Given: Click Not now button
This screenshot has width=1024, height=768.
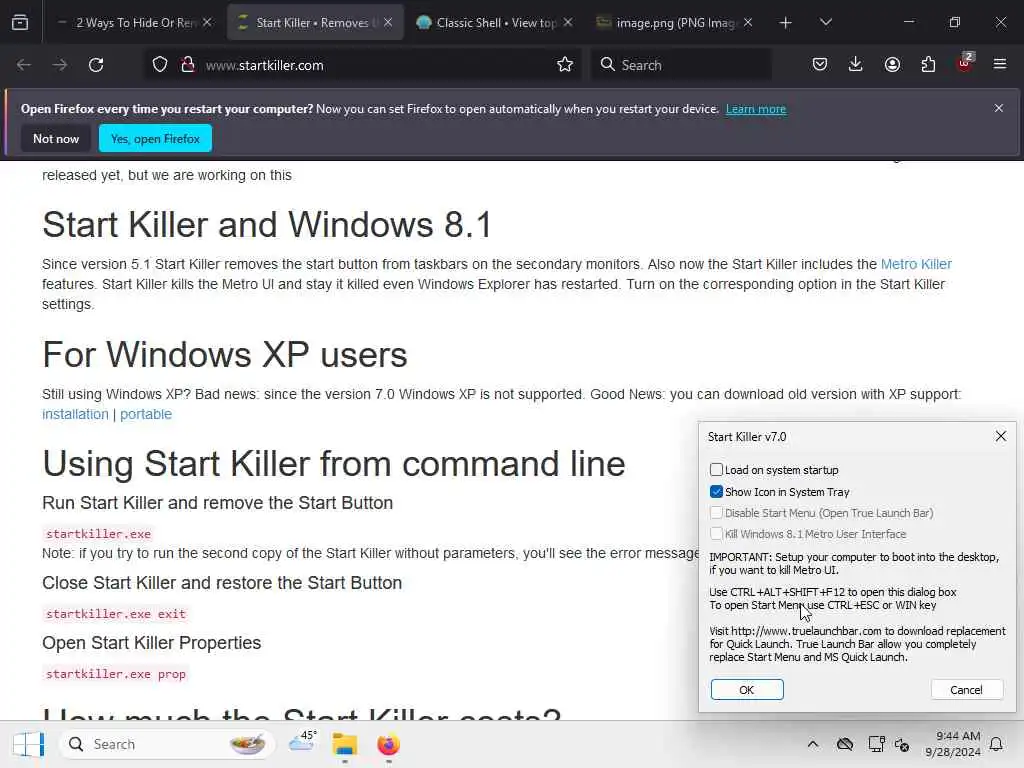Looking at the screenshot, I should click(56, 138).
